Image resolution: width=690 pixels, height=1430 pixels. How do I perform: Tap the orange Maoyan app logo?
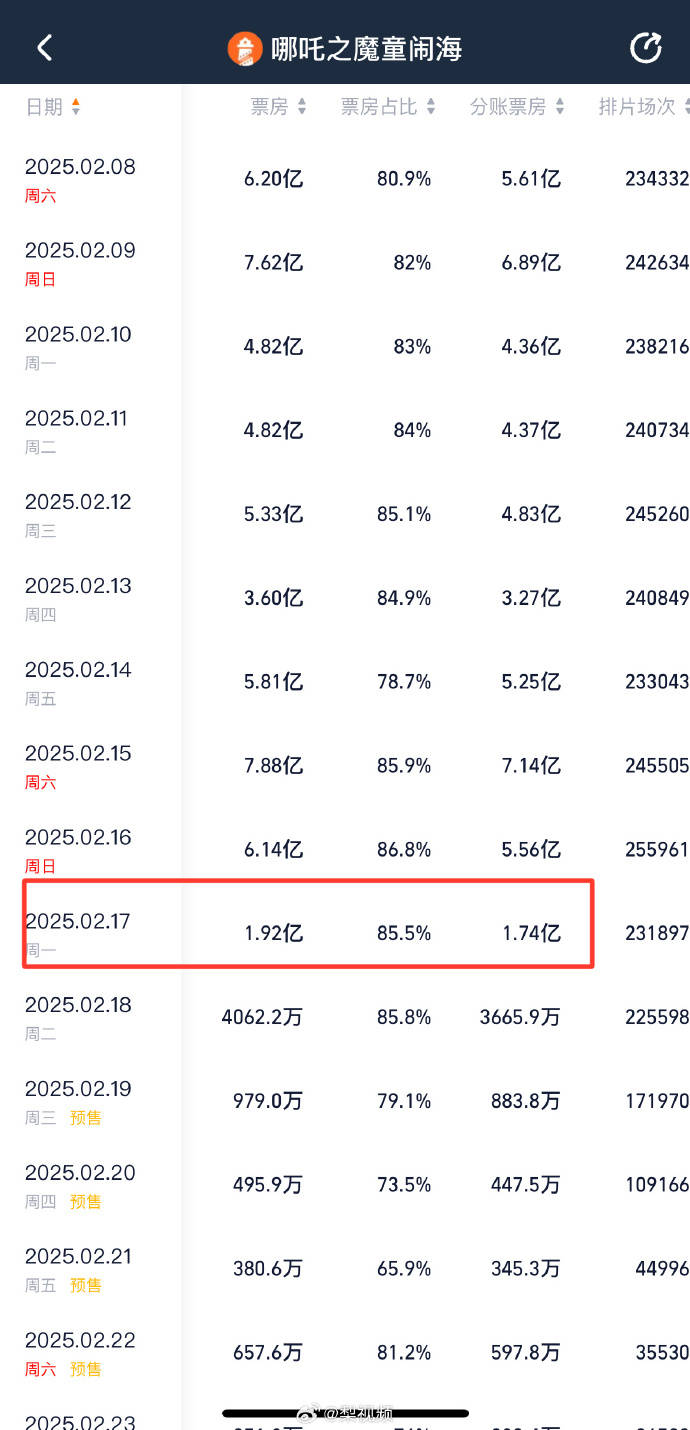point(245,48)
